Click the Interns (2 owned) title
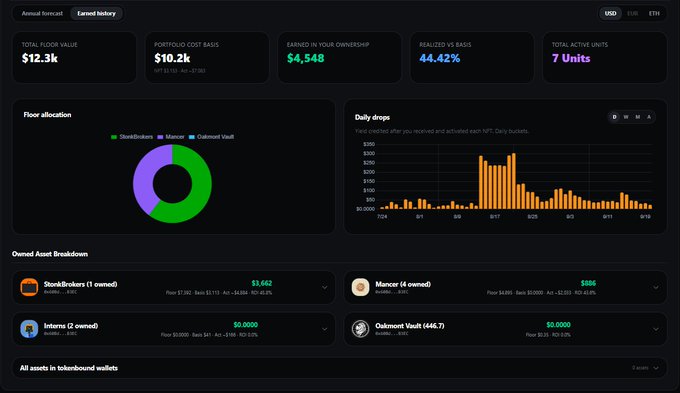Screen dimensions: 680x393 (71, 326)
